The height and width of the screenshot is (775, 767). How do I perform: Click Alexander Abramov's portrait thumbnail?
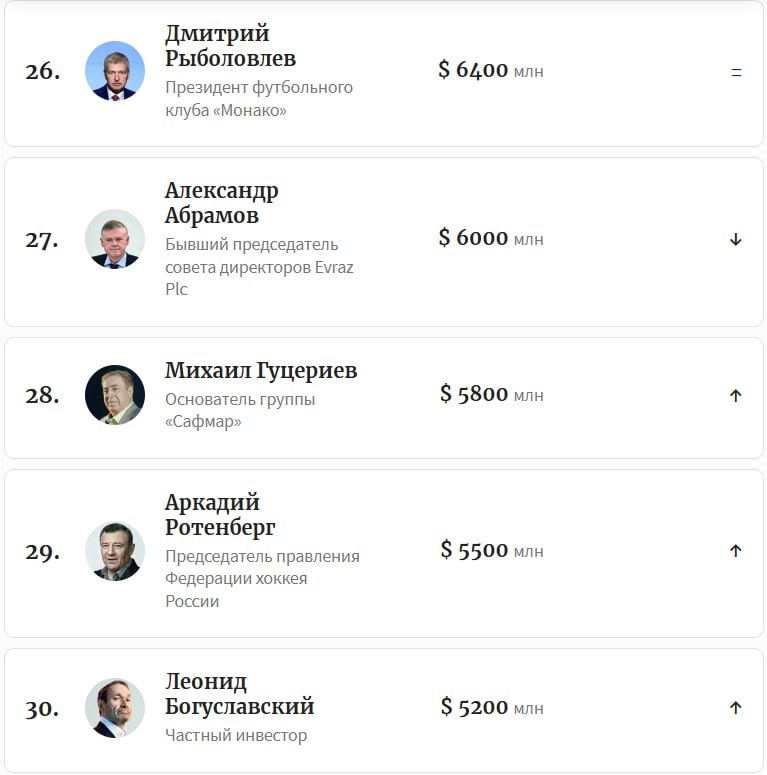115,239
